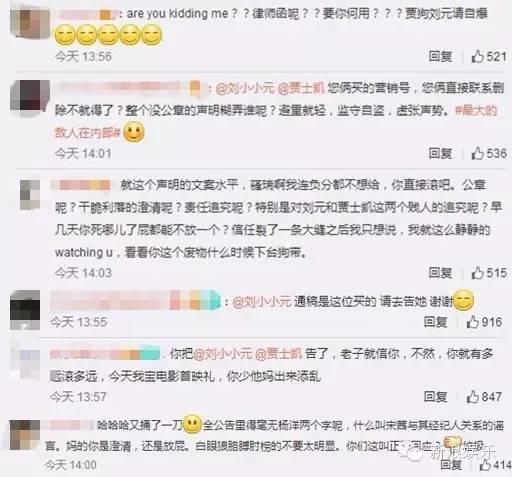Open the @贾士凯 mention in the 13:57 comment
The image size is (512, 477).
tap(279, 354)
